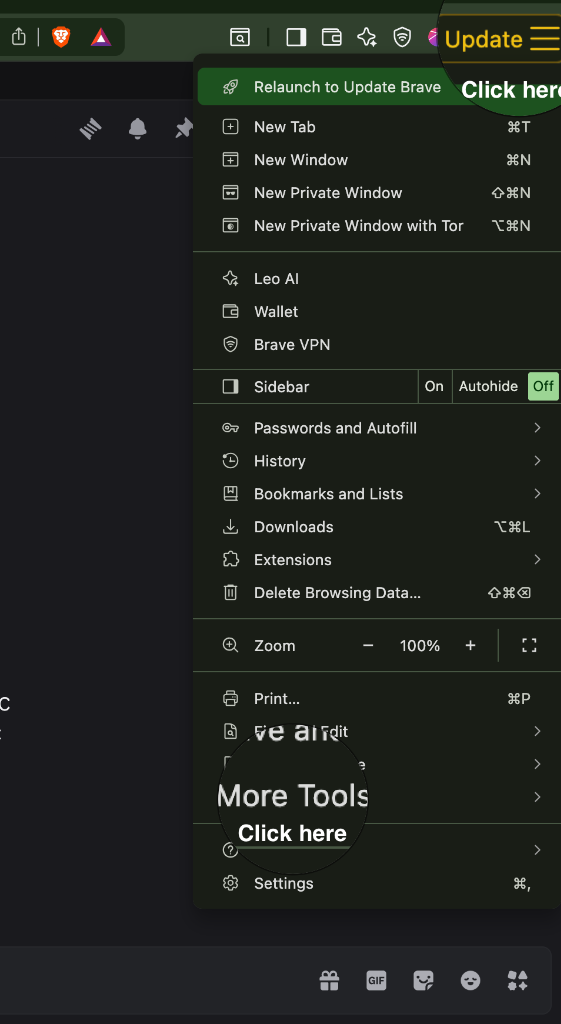Open the Threads icon on the page

[91, 129]
